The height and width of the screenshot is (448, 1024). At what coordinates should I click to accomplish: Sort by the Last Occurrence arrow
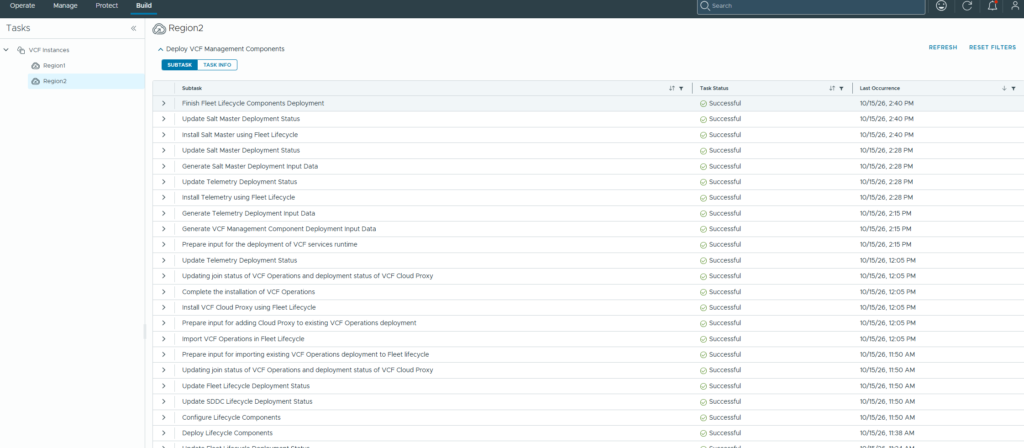(1004, 88)
